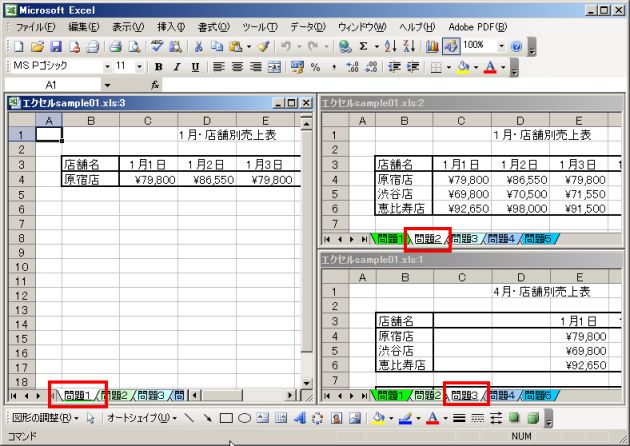The width and height of the screenshot is (630, 446).
Task: Toggle the Drawing toolbar button
Action: [x=451, y=47]
